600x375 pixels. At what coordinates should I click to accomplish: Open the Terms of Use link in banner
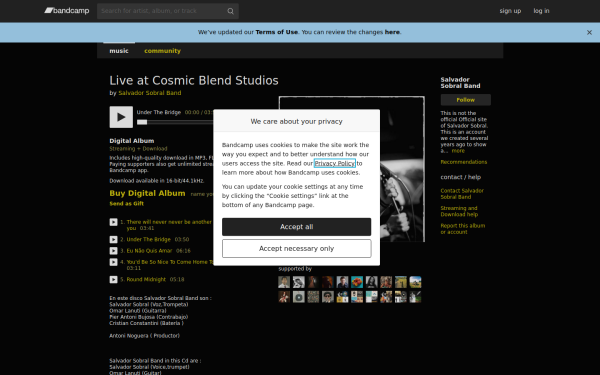[277, 32]
